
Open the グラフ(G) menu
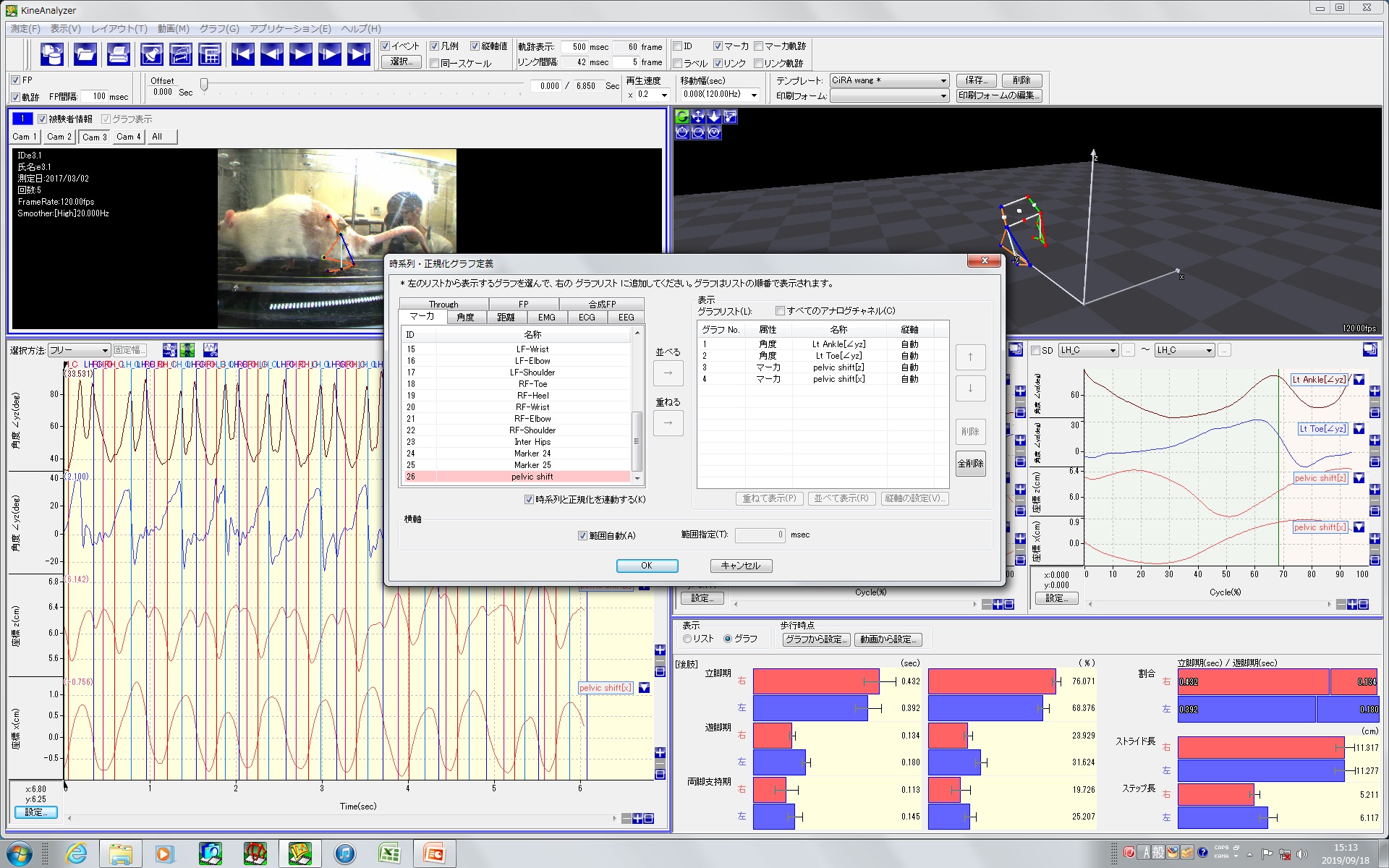[x=218, y=28]
